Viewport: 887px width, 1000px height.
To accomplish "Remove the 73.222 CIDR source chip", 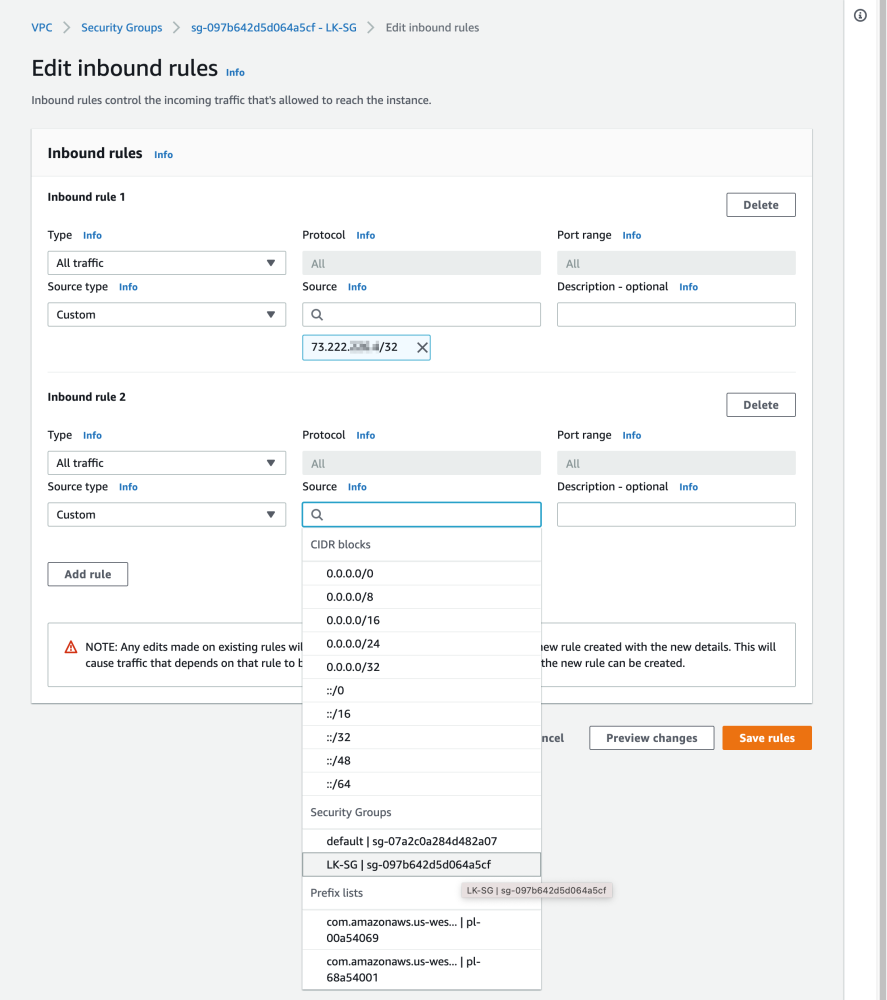I will [422, 348].
